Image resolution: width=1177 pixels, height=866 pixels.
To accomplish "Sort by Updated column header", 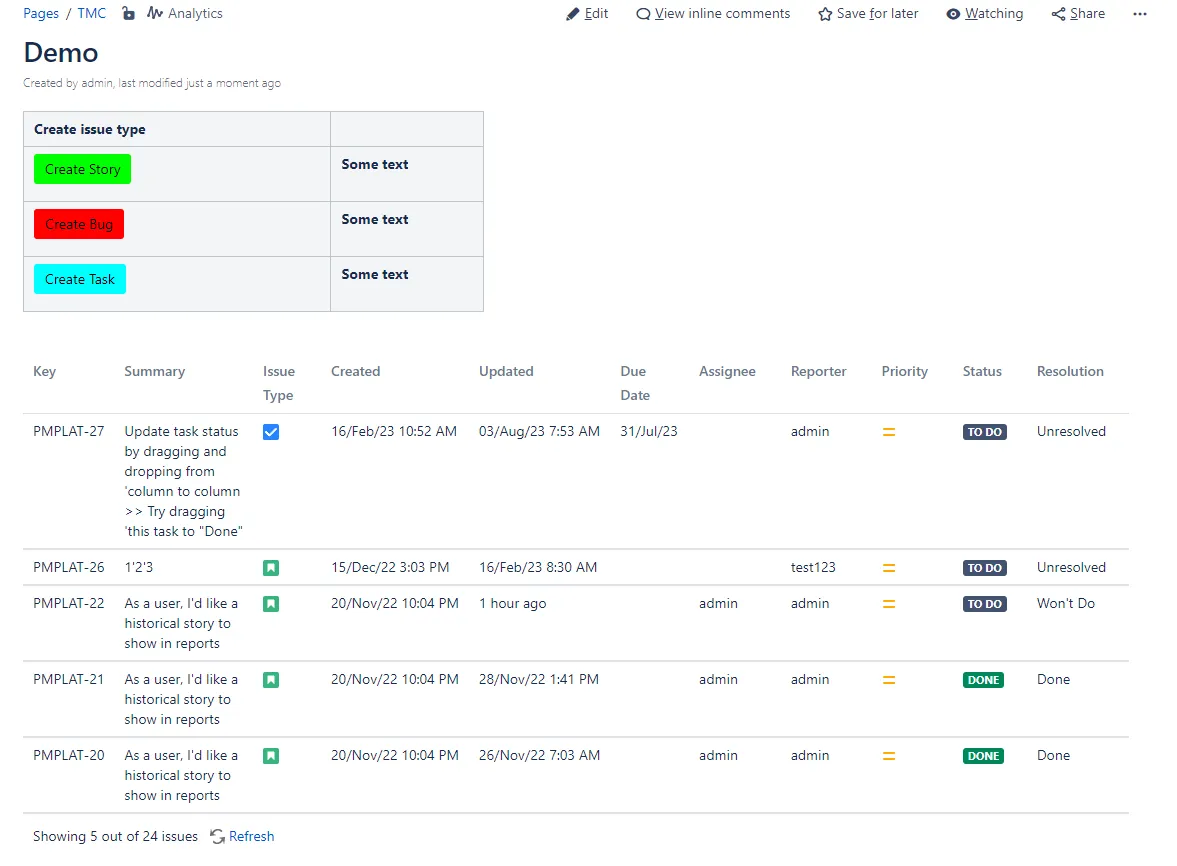I will click(506, 371).
